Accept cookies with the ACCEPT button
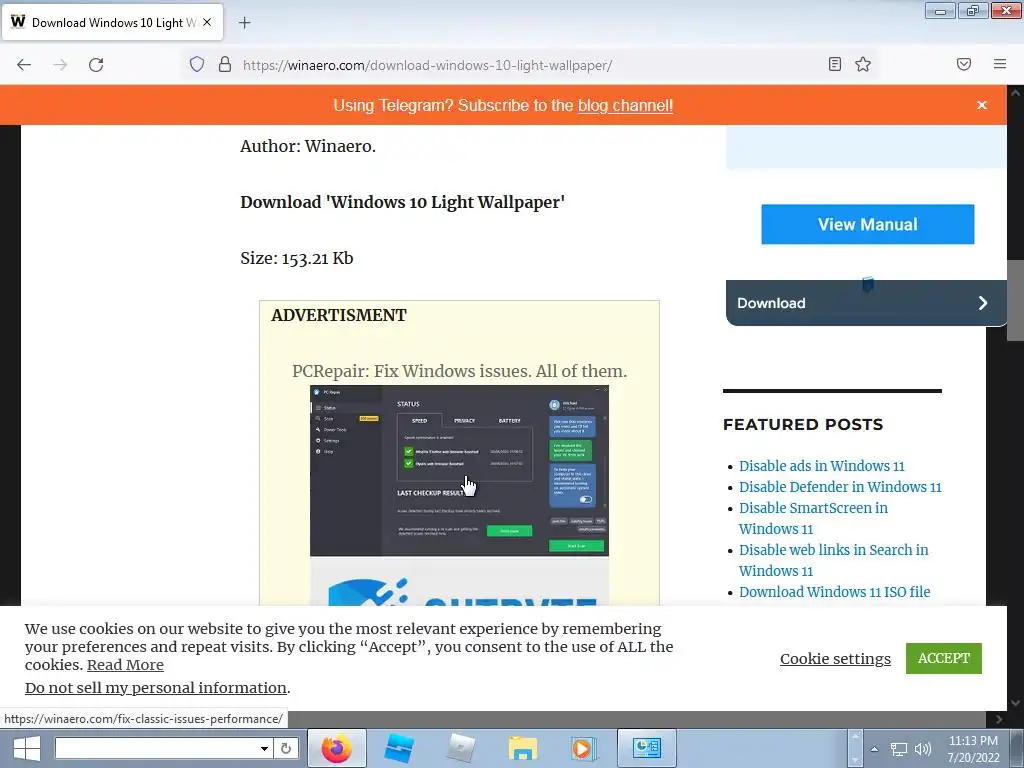The width and height of the screenshot is (1024, 768). (943, 658)
